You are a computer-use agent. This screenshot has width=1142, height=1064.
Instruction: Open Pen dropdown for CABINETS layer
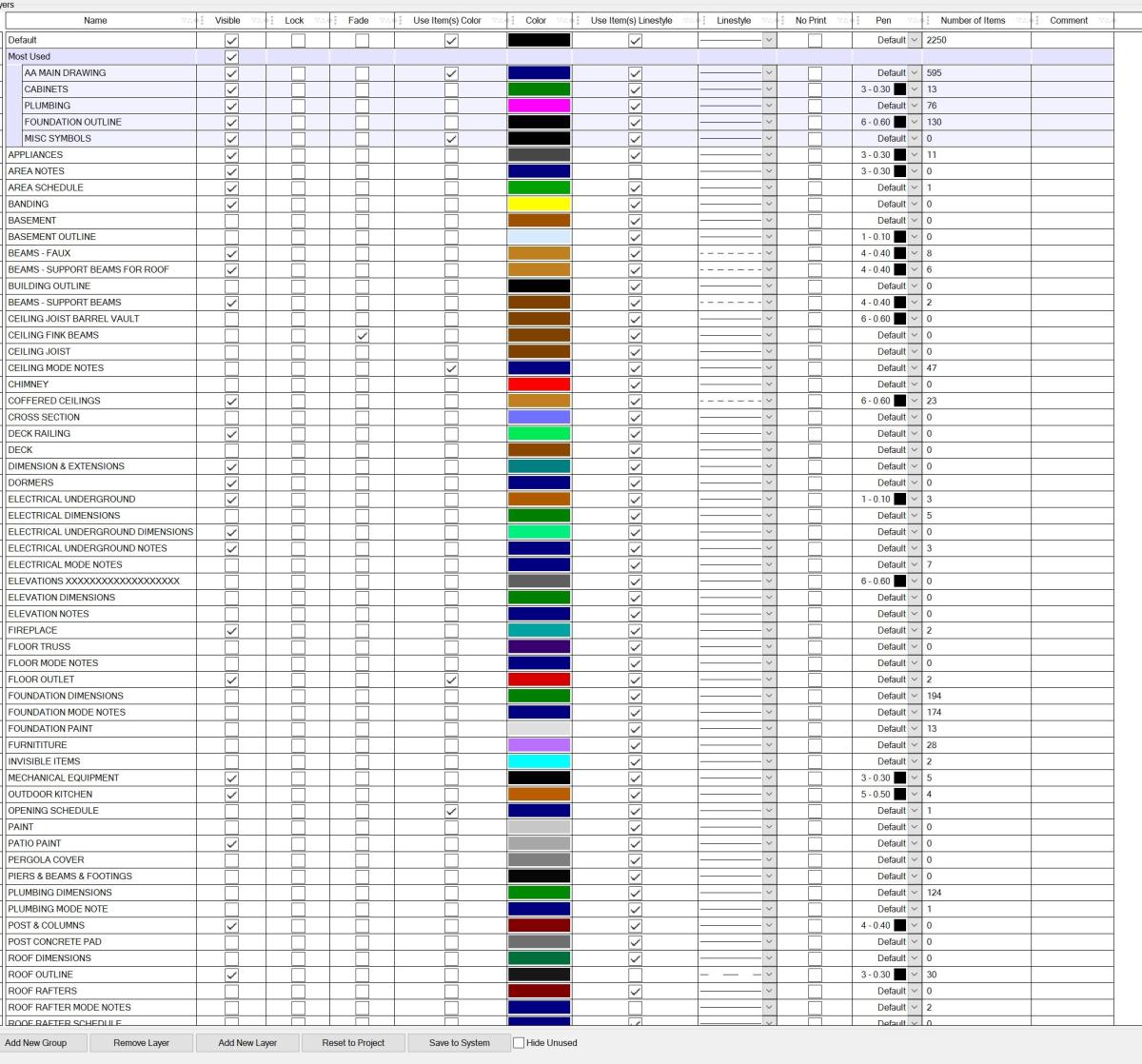(915, 89)
